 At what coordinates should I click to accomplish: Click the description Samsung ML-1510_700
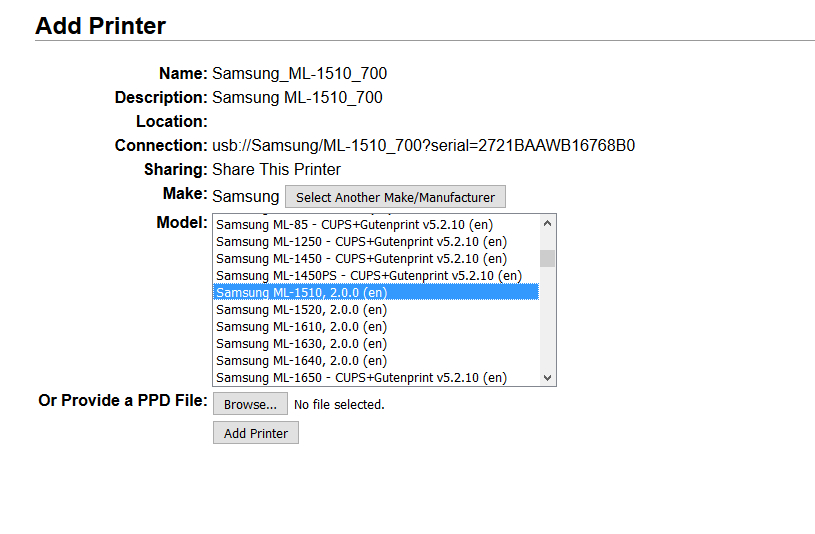[x=297, y=97]
